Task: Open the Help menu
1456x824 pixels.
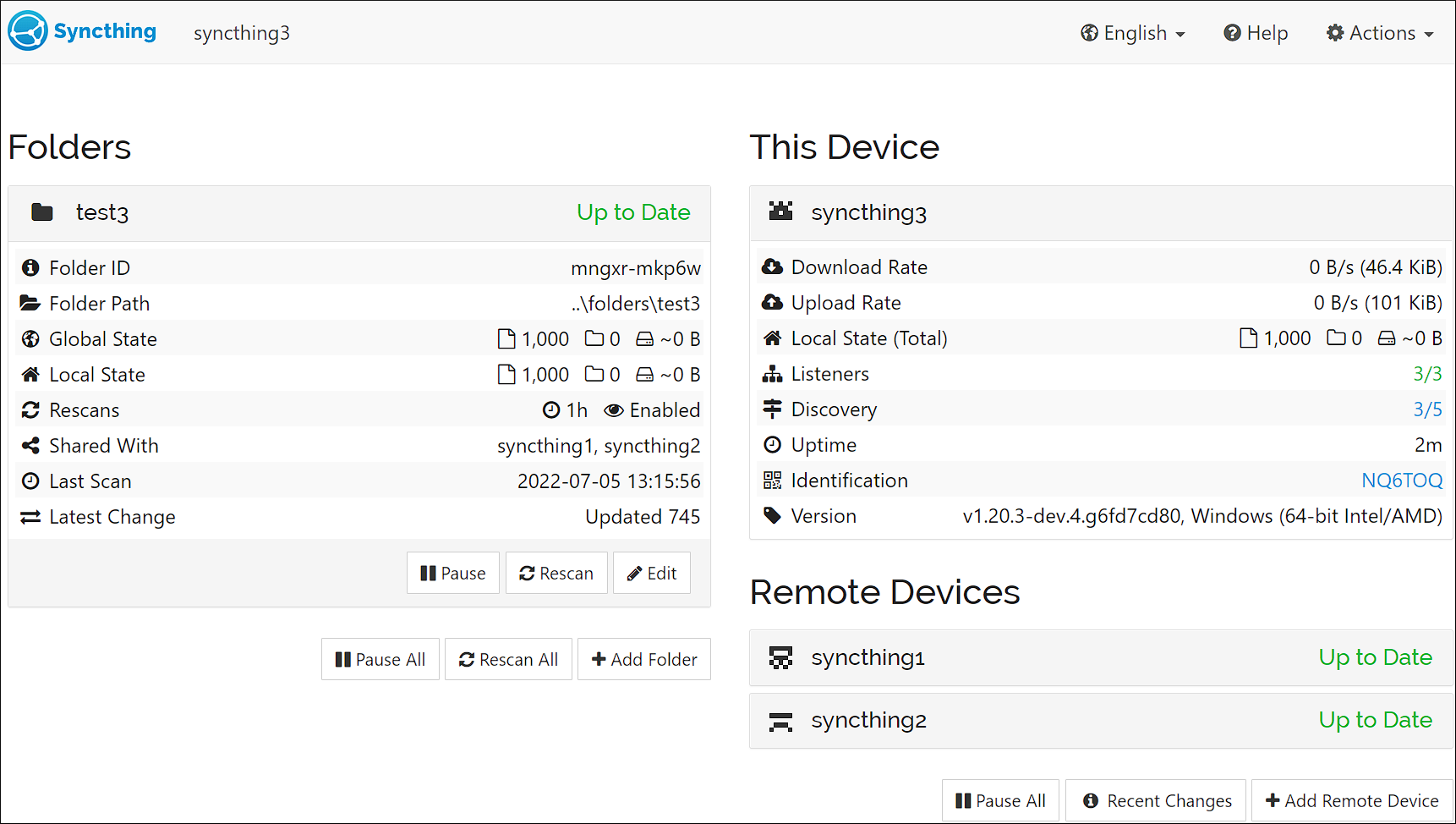Action: coord(1256,33)
